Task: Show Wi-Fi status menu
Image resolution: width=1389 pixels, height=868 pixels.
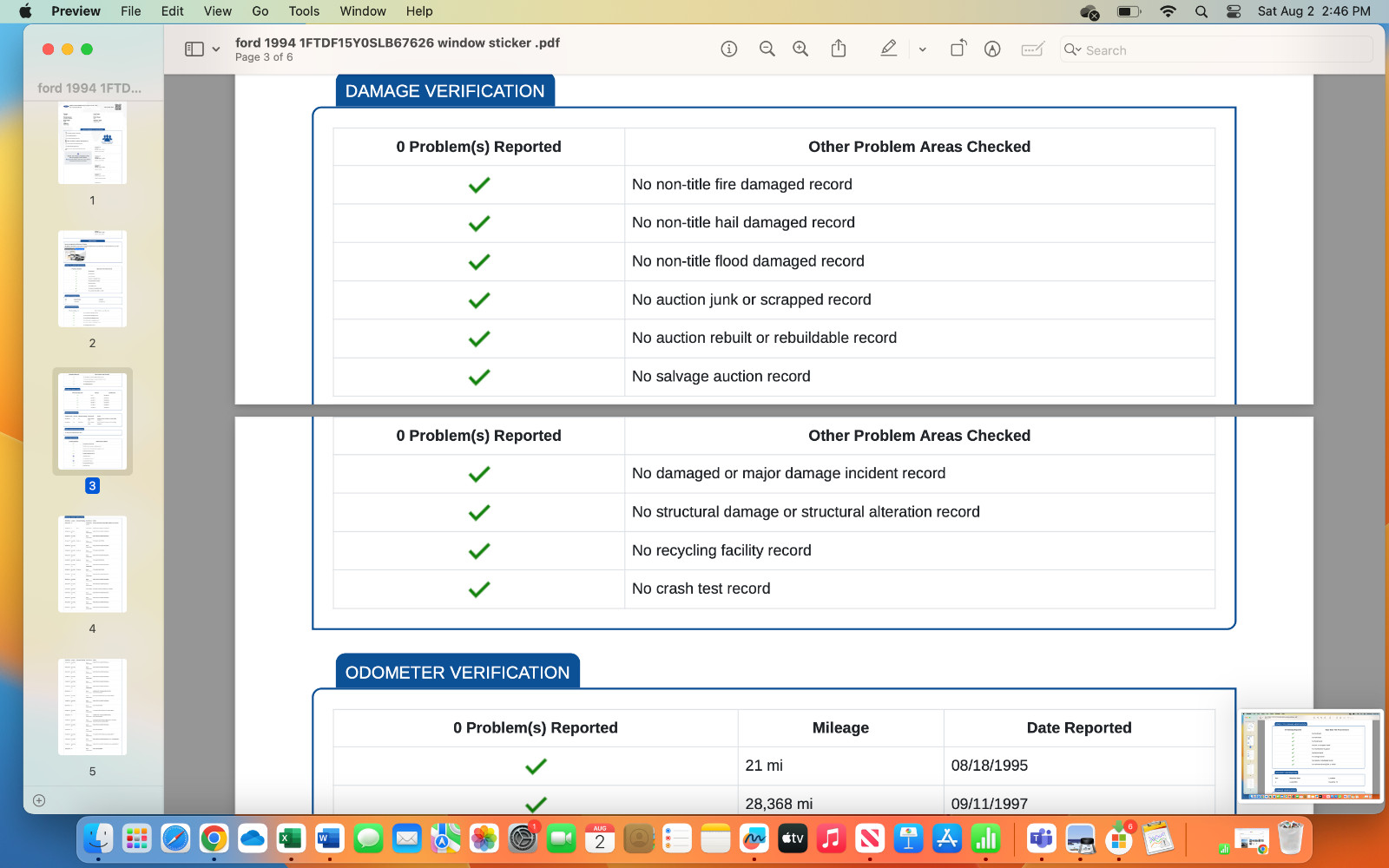Action: click(x=1168, y=11)
